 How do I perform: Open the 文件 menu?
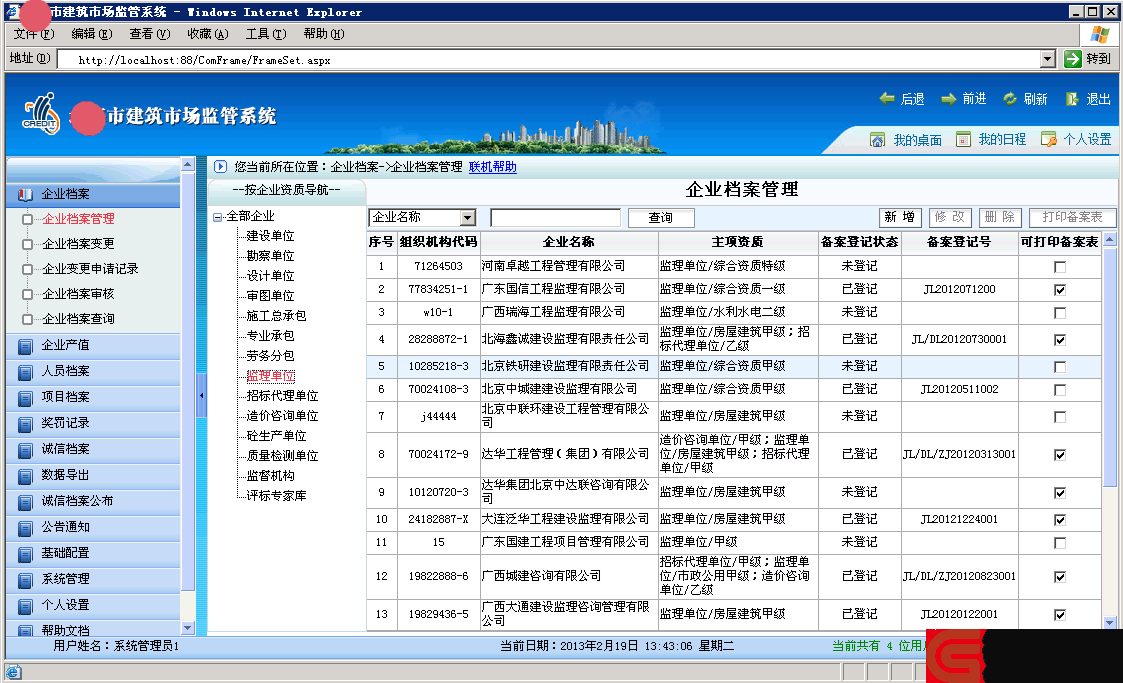coord(34,34)
